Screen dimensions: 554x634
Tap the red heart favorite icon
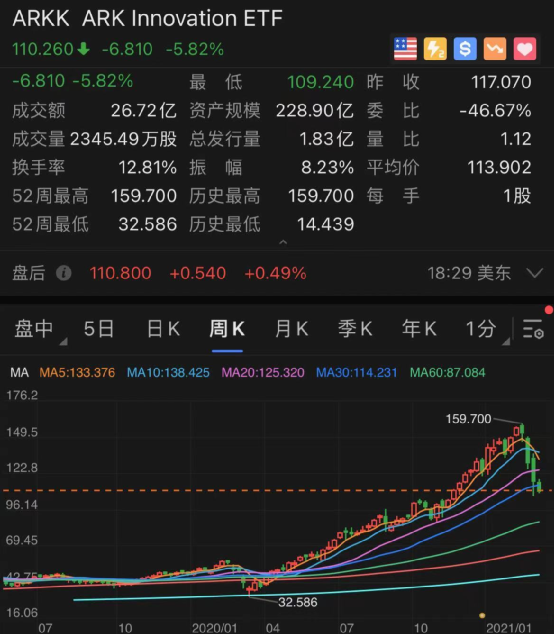click(x=525, y=49)
